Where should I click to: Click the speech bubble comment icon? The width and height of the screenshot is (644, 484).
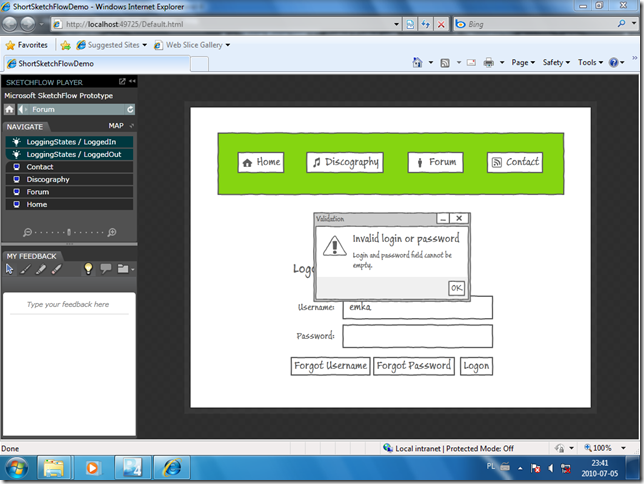point(106,269)
